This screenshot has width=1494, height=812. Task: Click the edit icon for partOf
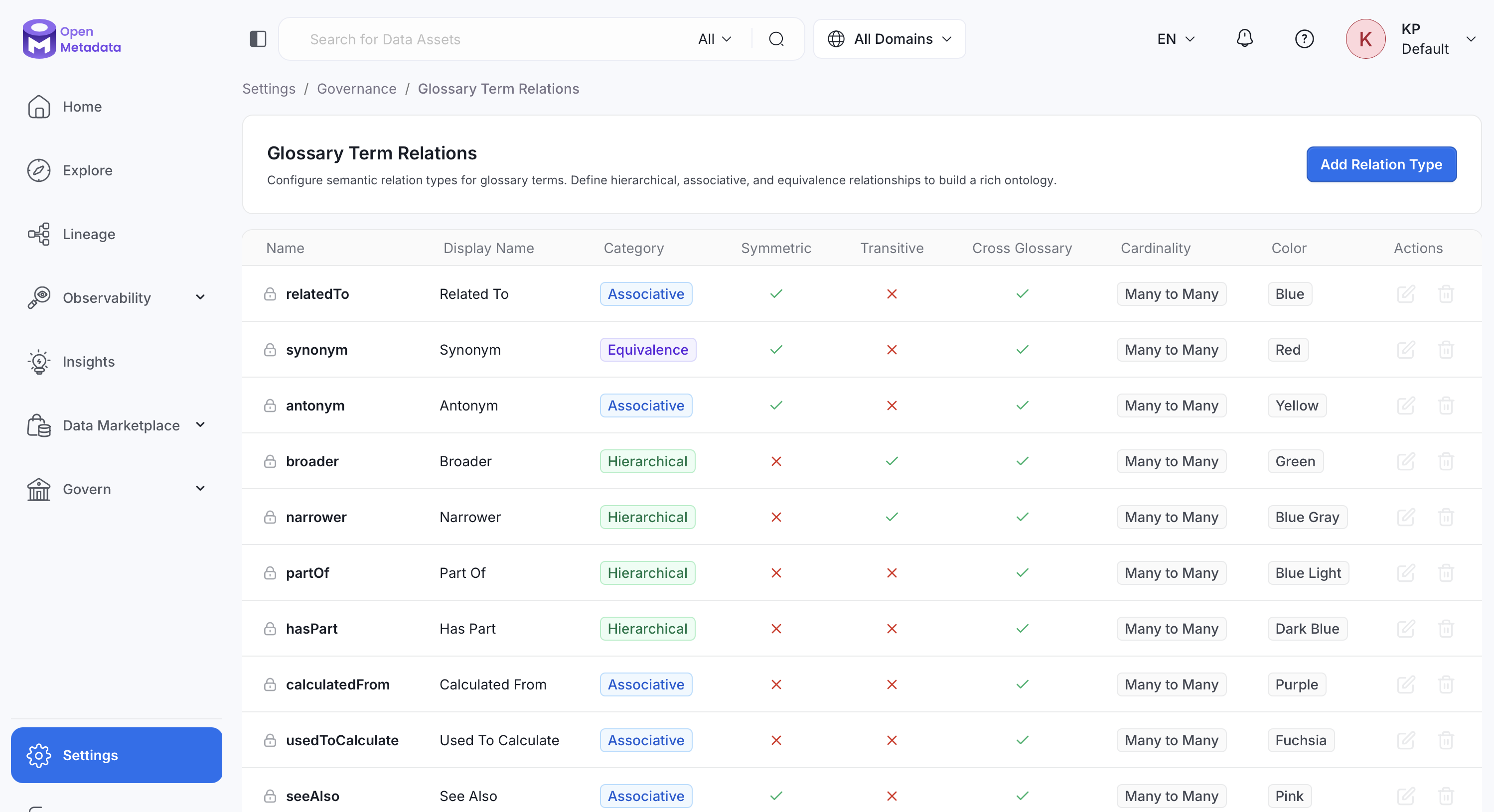(1405, 572)
